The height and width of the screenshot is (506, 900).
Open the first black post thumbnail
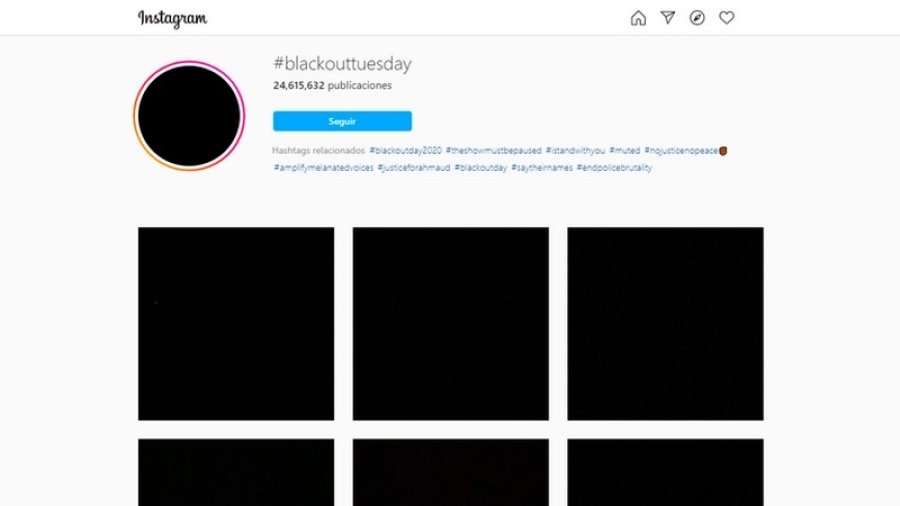pos(236,324)
